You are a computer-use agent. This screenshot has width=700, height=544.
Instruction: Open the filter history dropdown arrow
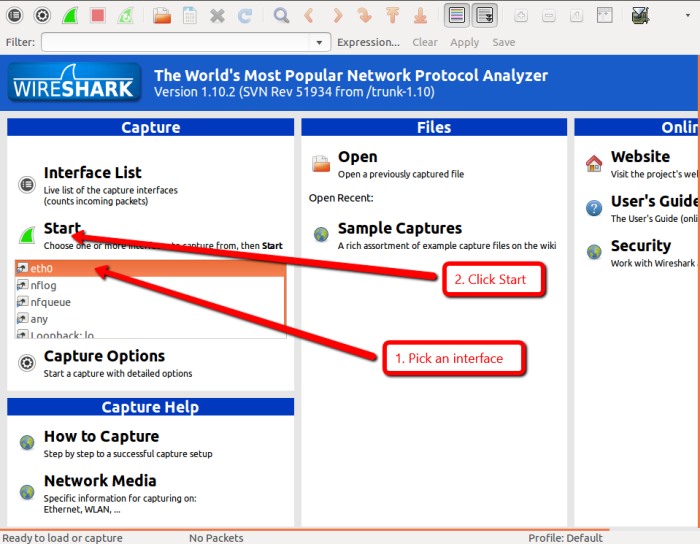tap(320, 42)
